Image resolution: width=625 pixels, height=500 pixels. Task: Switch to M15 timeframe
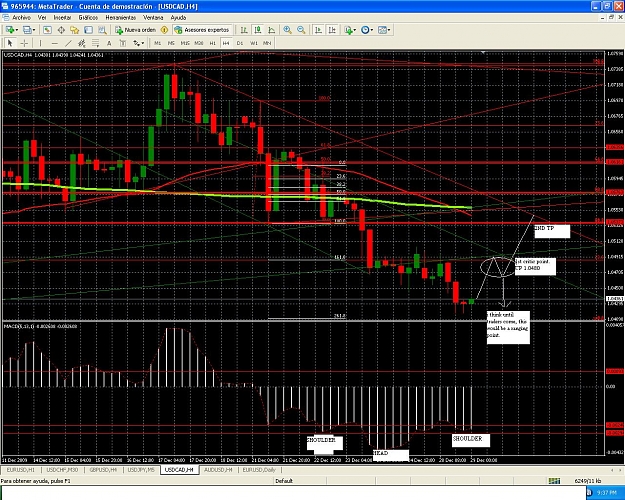tap(185, 43)
